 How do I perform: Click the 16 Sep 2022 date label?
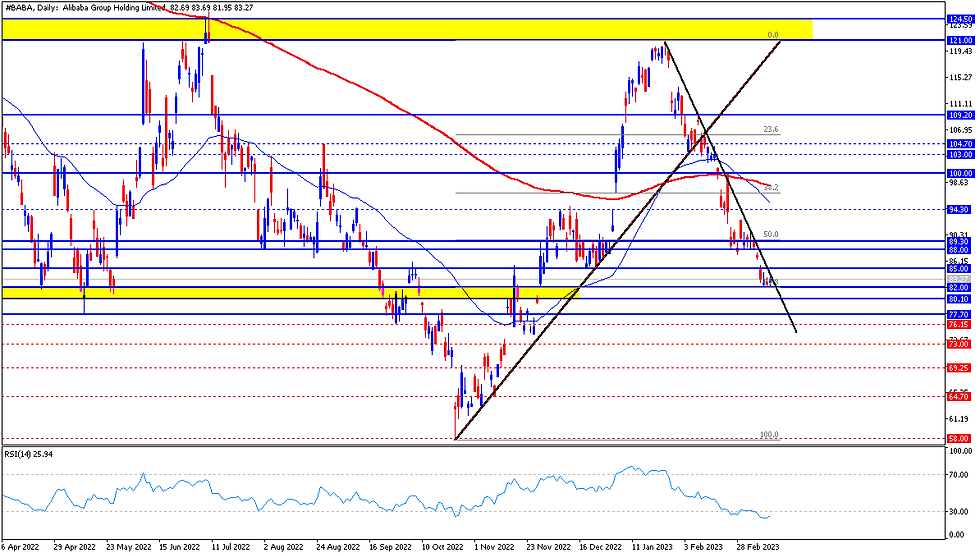tap(390, 547)
